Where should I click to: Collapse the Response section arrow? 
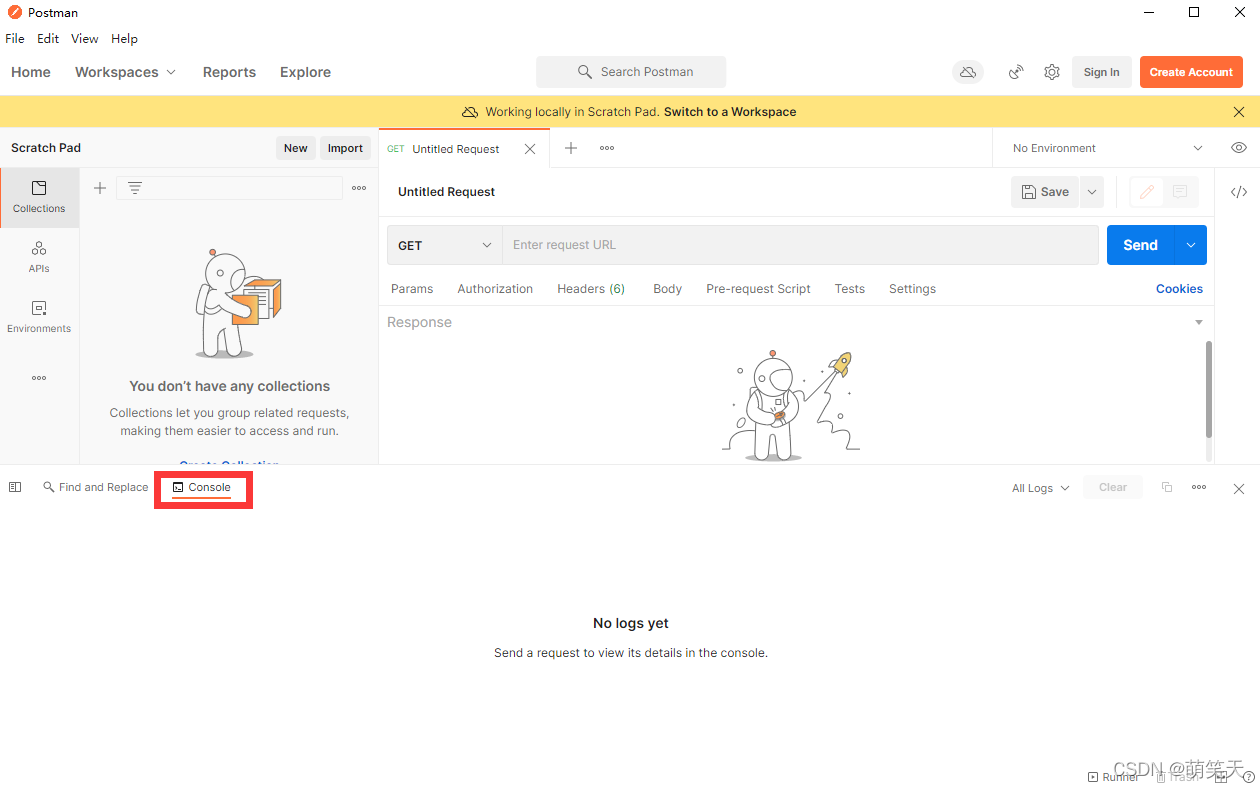[x=1198, y=322]
